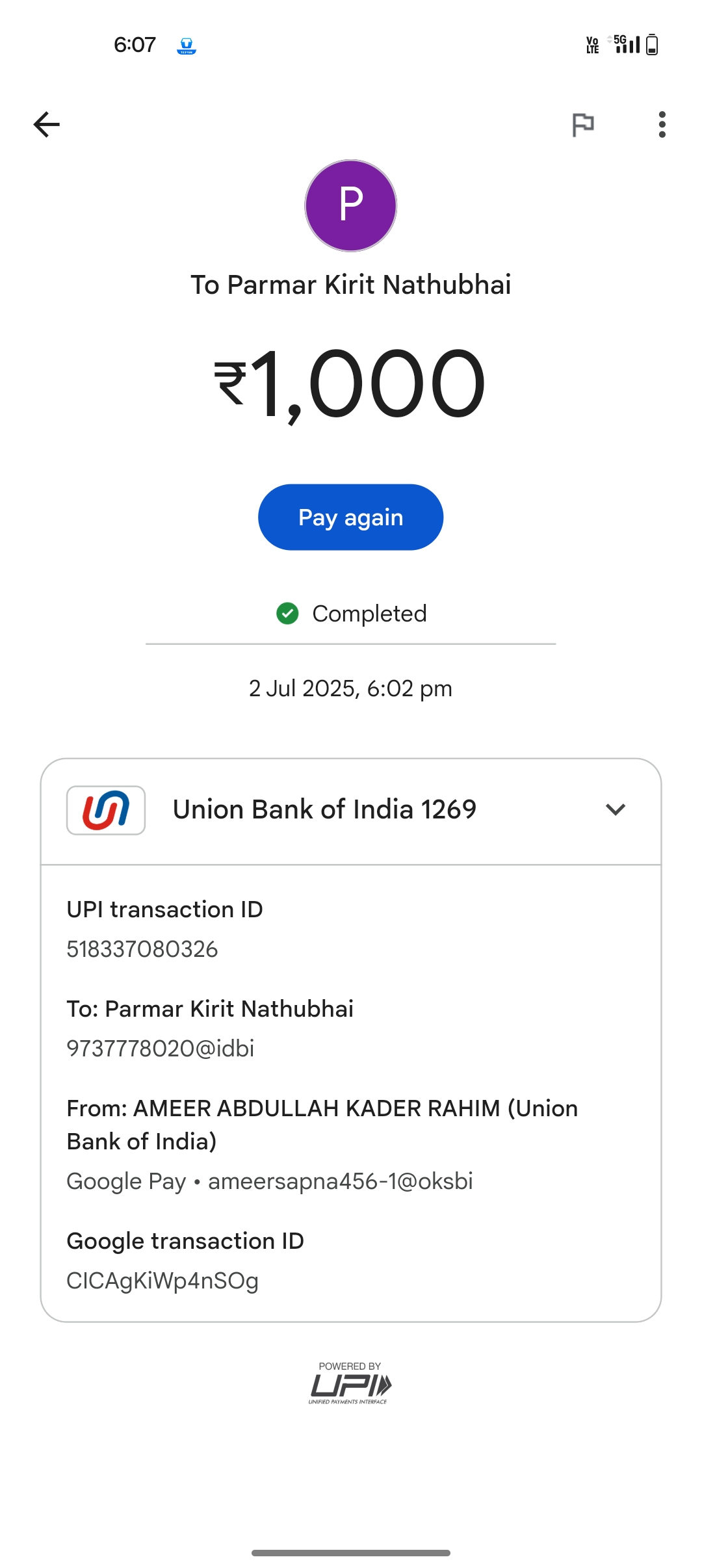Tap the battery status icon
Image resolution: width=702 pixels, height=1568 pixels.
(653, 45)
